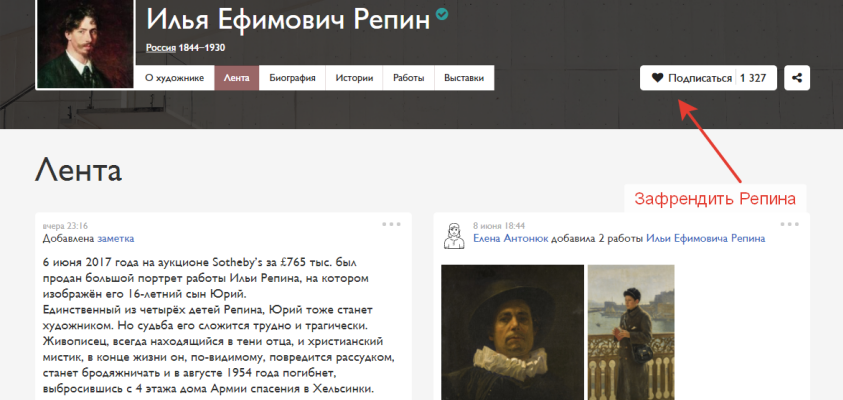The image size is (843, 400).
Task: Open the painting of man in hat
Action: [512, 331]
